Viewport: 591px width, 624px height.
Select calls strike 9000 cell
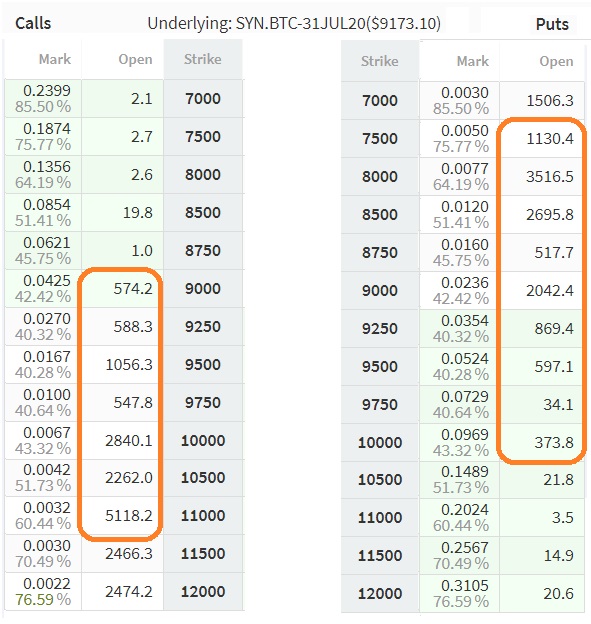(x=203, y=289)
